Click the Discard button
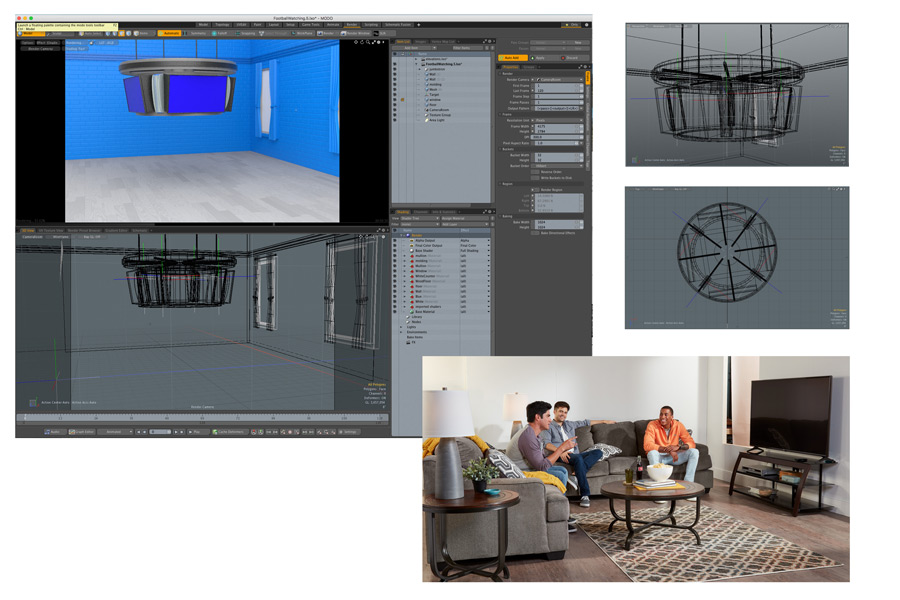 click(x=571, y=57)
